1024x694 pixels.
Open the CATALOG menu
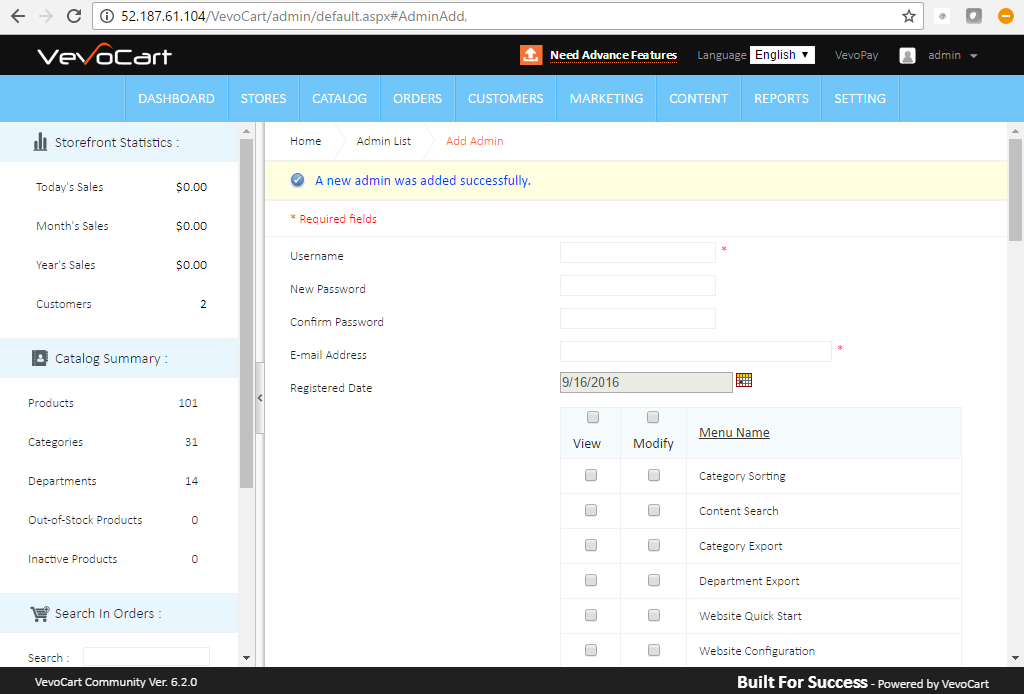tap(339, 99)
